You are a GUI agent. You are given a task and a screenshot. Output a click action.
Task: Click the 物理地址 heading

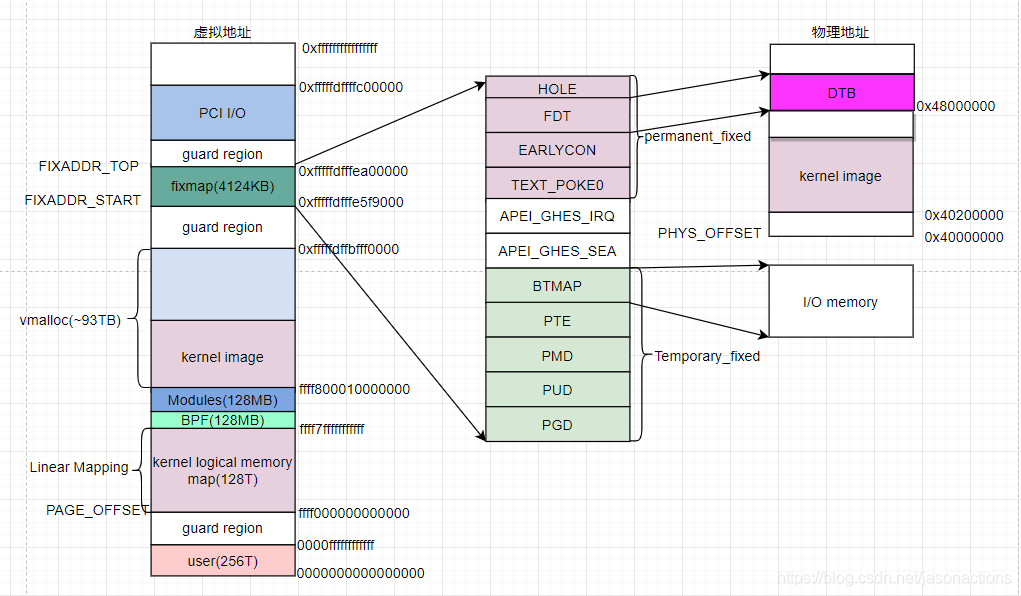[840, 32]
